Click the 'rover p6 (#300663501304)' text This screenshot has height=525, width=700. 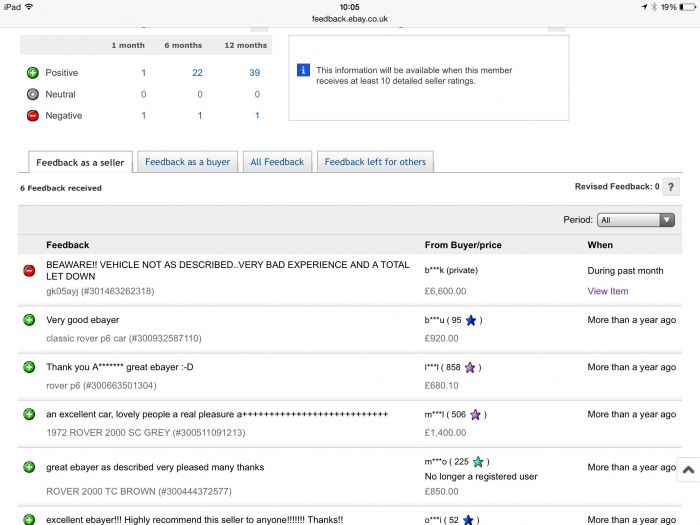[x=101, y=385]
